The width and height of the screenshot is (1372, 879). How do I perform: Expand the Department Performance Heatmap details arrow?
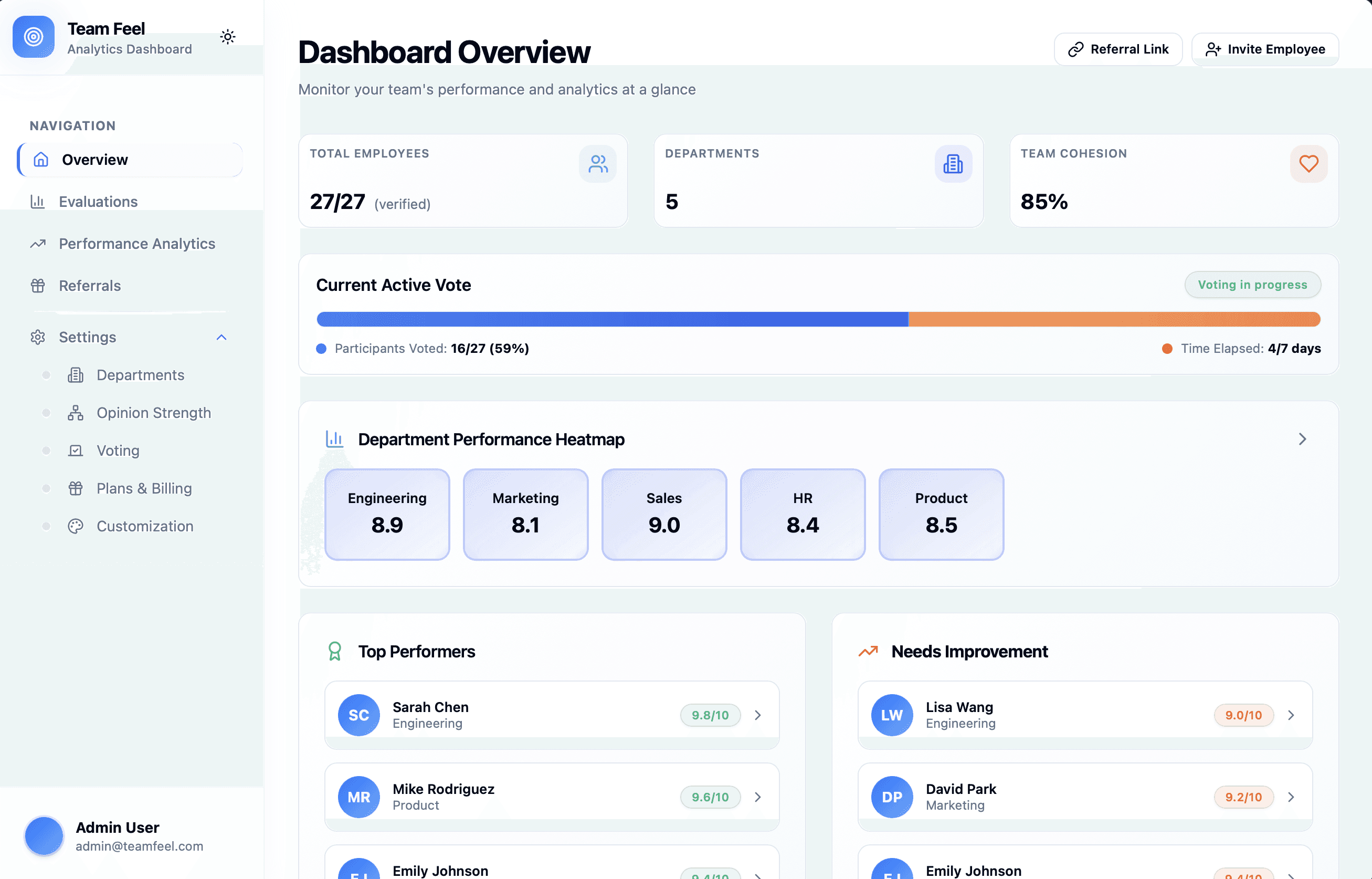click(1302, 439)
